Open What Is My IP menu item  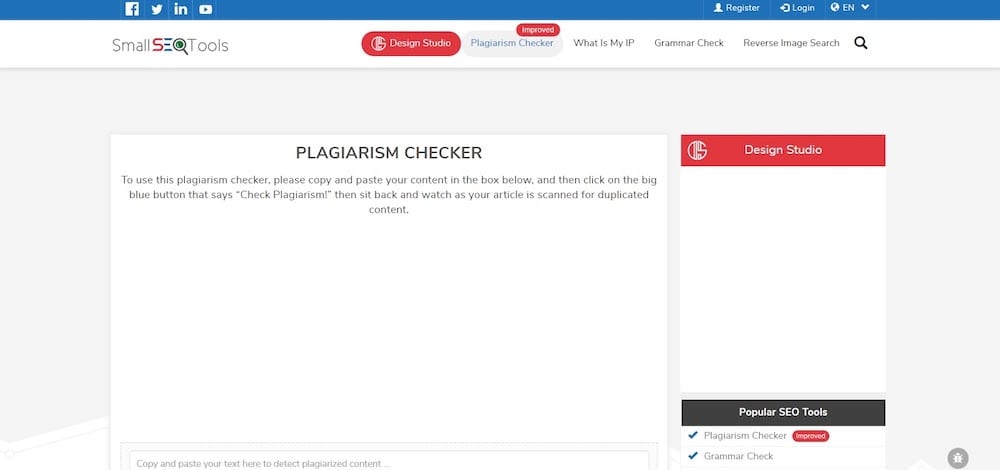[x=603, y=43]
